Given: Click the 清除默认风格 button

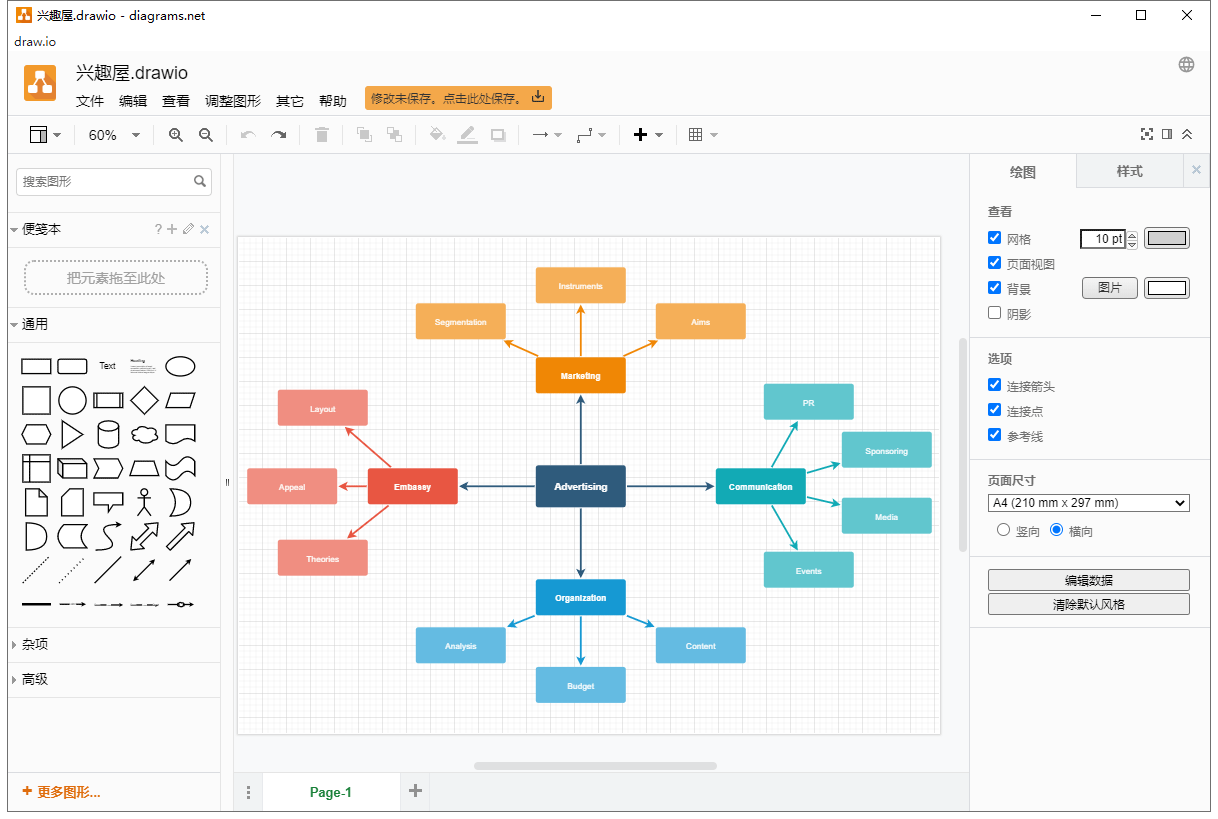Looking at the screenshot, I should 1088,604.
